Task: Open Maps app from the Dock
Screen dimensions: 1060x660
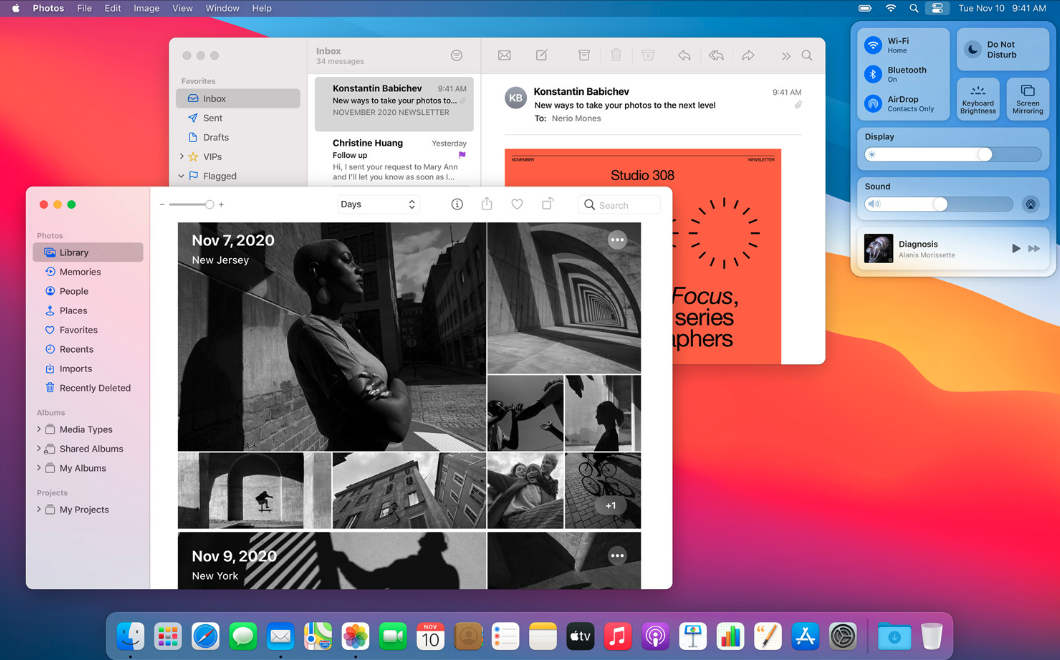Action: pos(318,636)
